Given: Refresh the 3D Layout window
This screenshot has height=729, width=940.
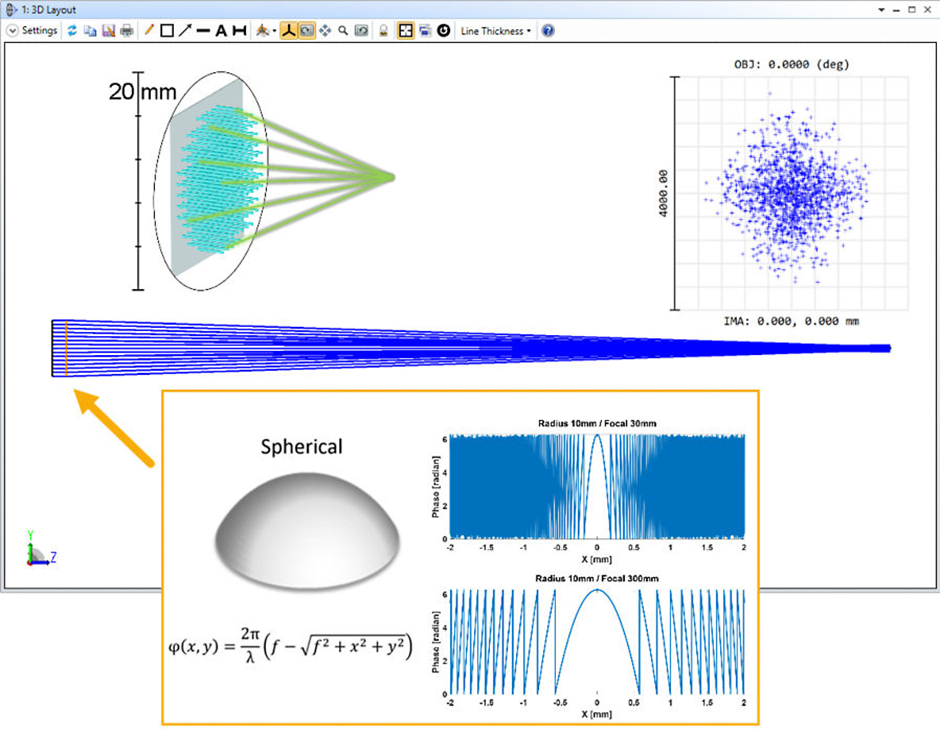Looking at the screenshot, I should point(72,31).
